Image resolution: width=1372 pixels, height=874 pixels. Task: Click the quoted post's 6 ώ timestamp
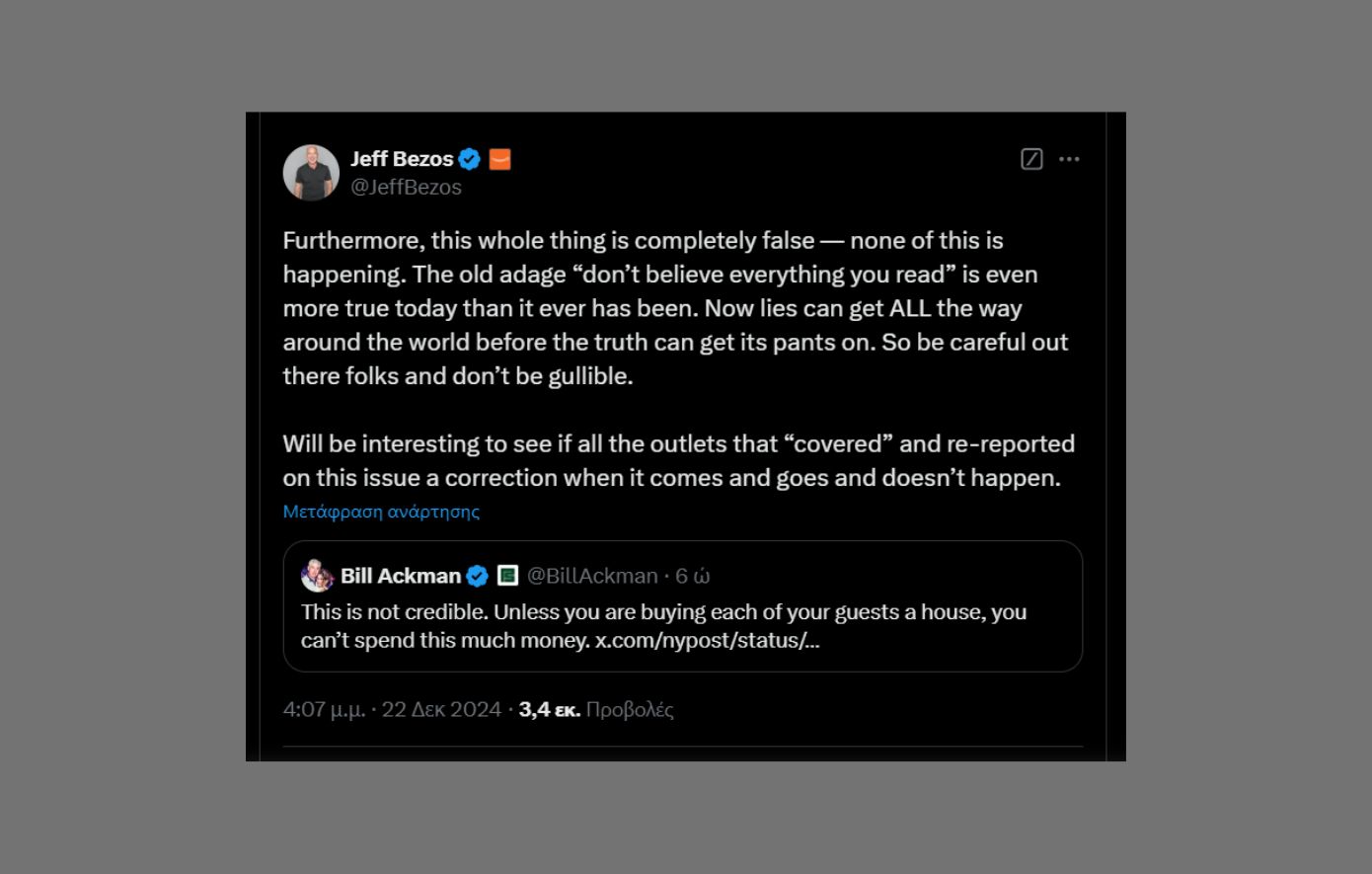click(693, 576)
